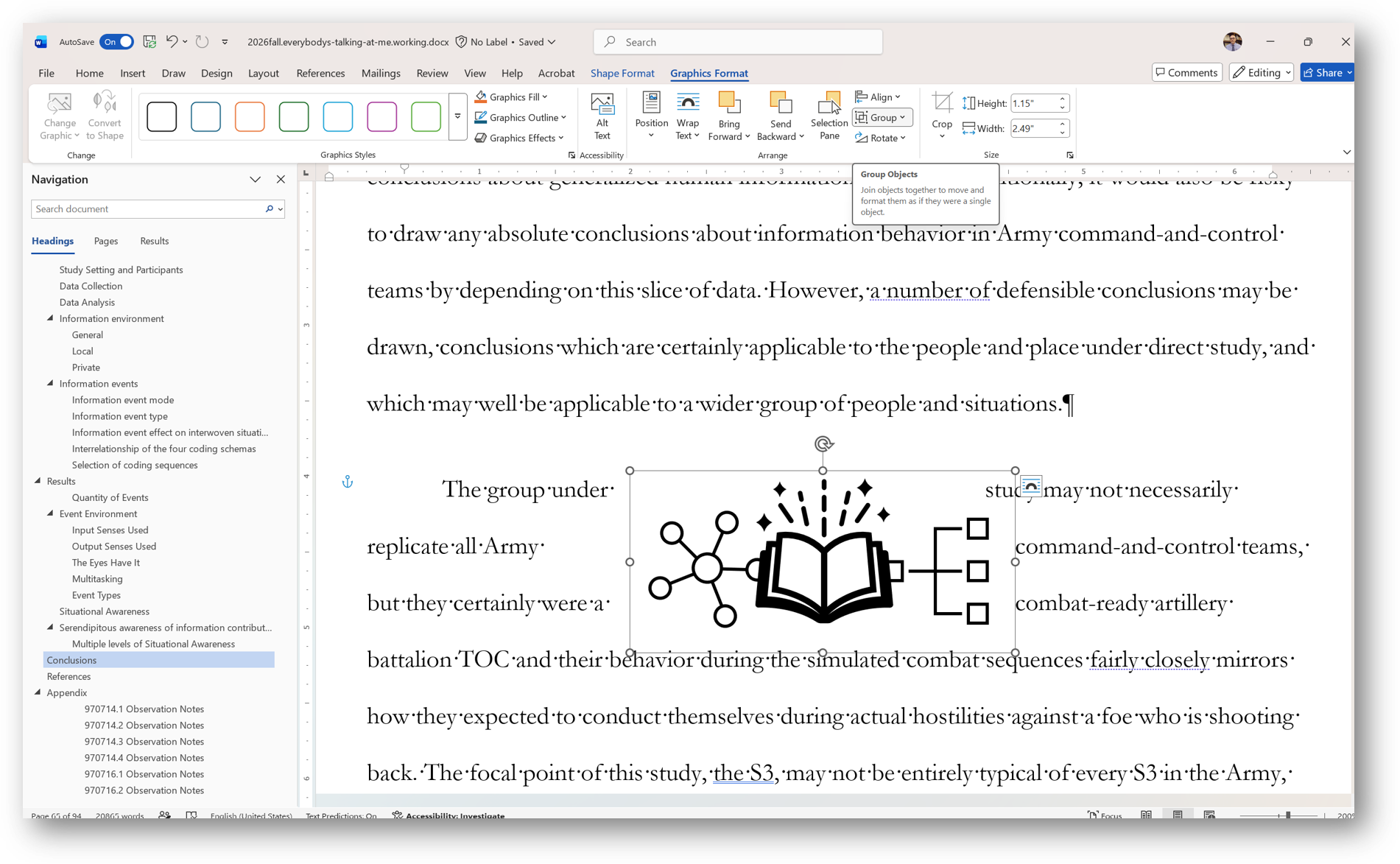Go to the References heading
1400x864 pixels.
click(x=68, y=676)
